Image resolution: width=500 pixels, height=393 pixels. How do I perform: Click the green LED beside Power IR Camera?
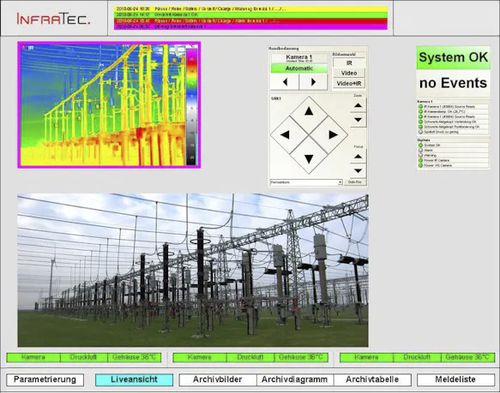421,160
